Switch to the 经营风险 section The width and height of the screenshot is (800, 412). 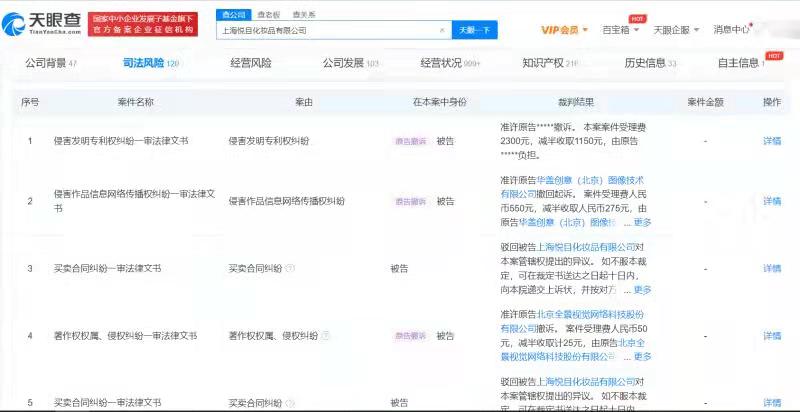tap(251, 63)
